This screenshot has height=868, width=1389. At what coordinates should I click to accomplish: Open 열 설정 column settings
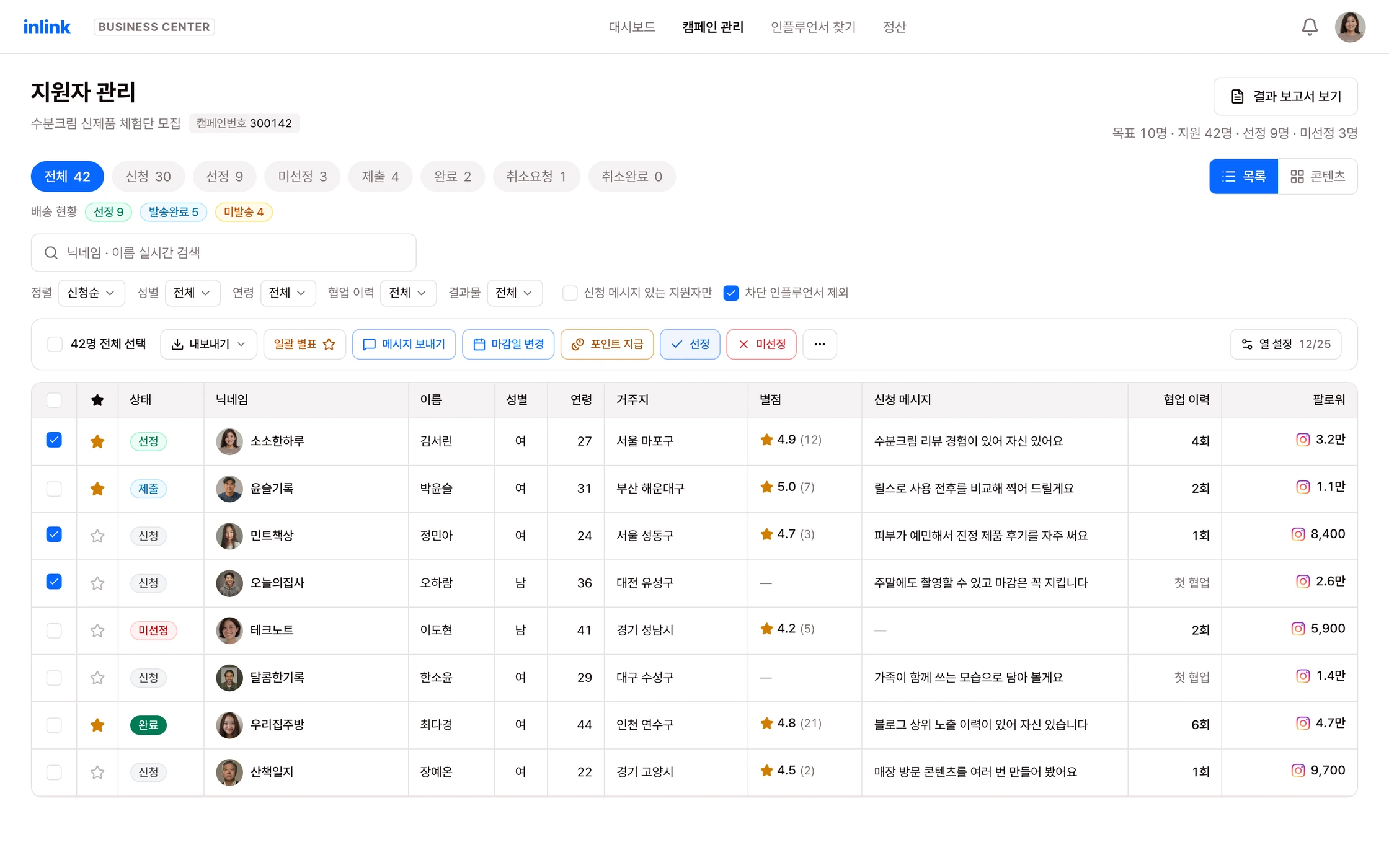tap(1285, 344)
